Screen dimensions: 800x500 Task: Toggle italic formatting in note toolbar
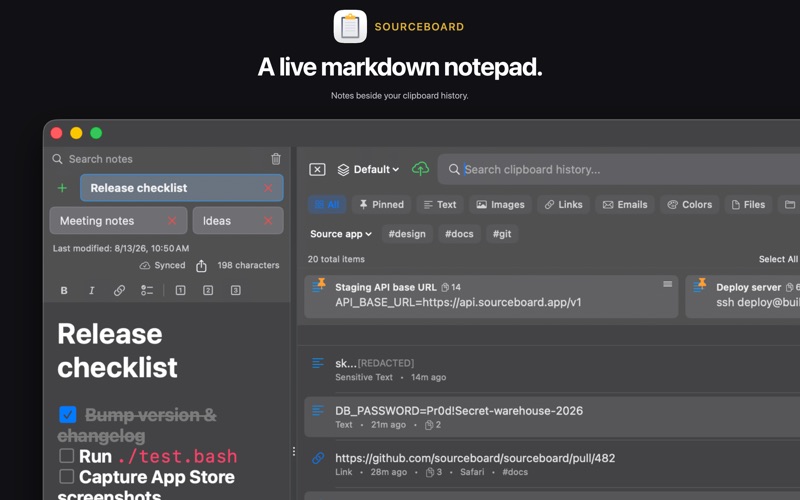pos(91,290)
